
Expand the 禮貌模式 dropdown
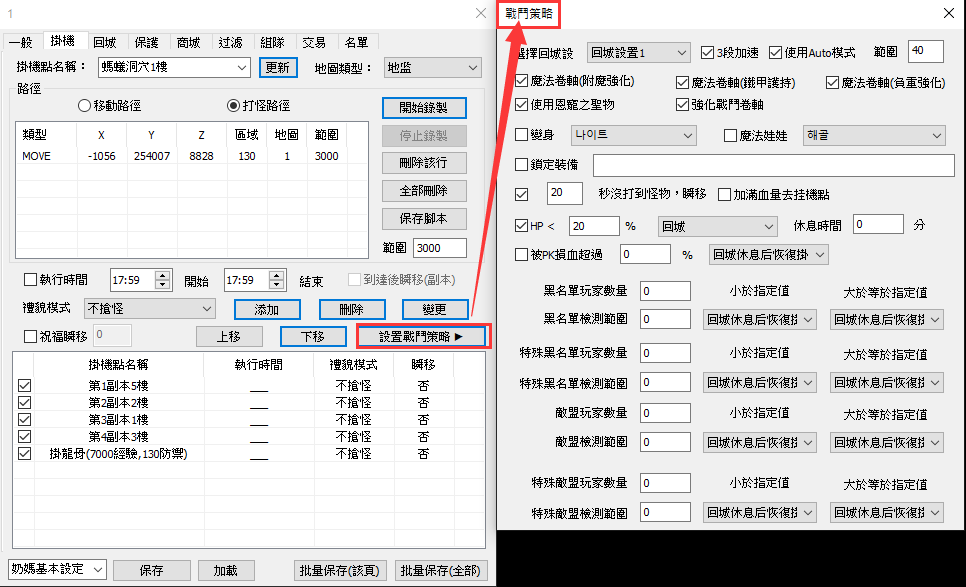[x=149, y=309]
